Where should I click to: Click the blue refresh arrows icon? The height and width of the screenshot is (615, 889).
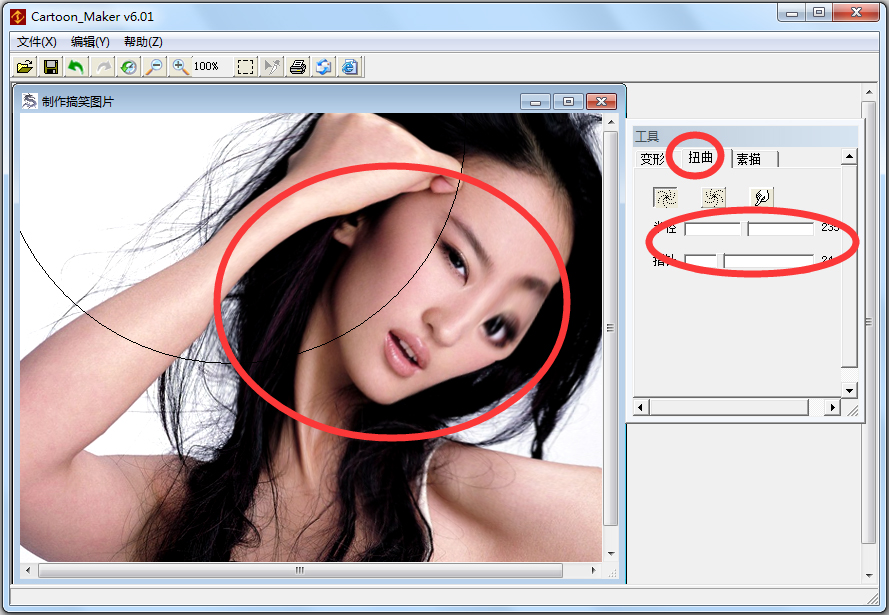(324, 67)
